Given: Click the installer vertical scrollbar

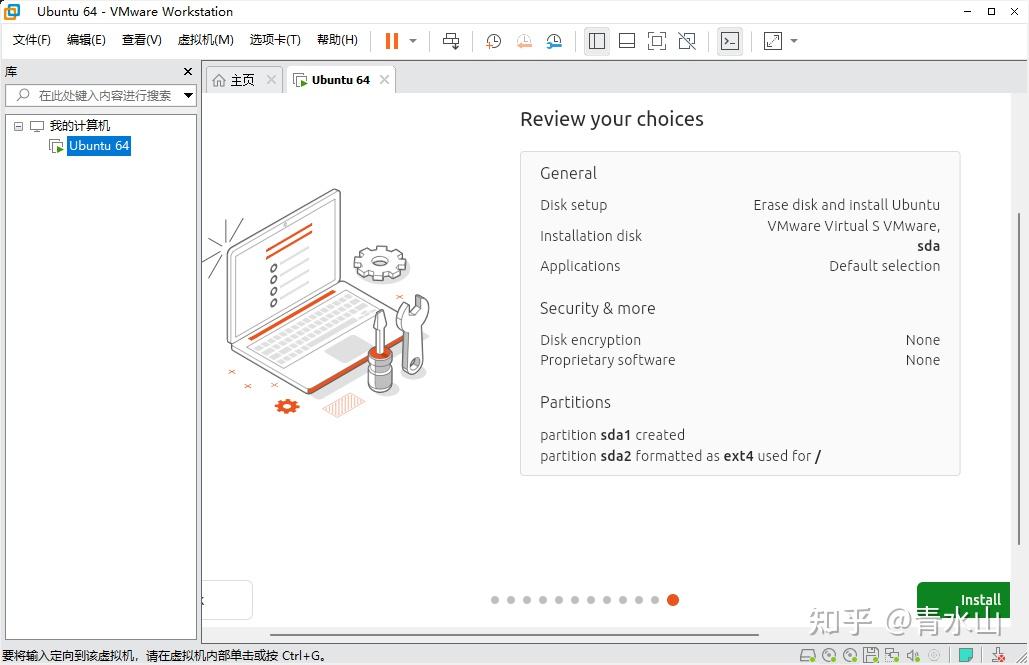Looking at the screenshot, I should click(x=1018, y=378).
